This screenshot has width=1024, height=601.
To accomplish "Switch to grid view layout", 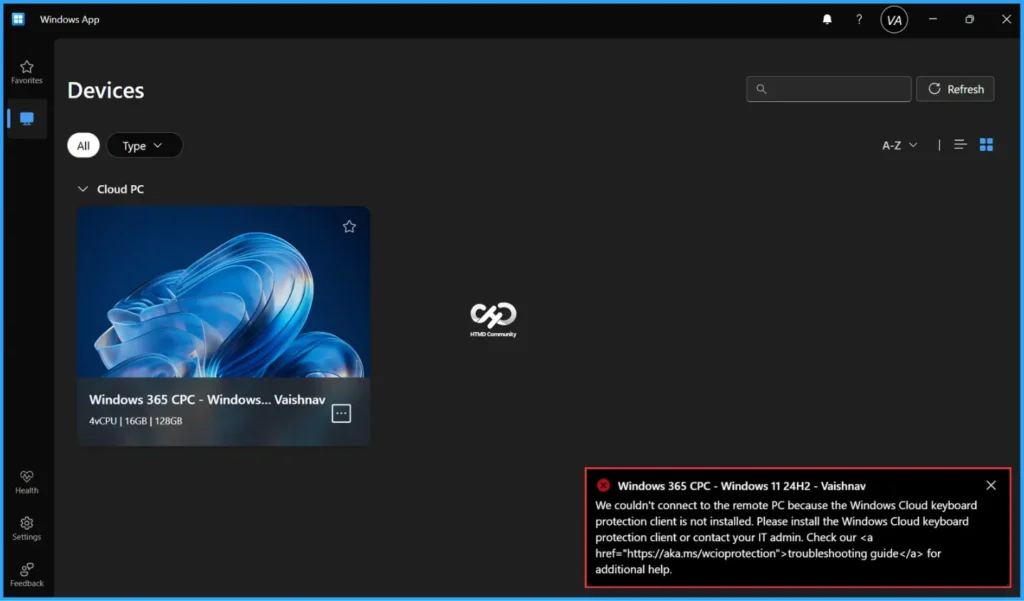I will pyautogui.click(x=986, y=145).
